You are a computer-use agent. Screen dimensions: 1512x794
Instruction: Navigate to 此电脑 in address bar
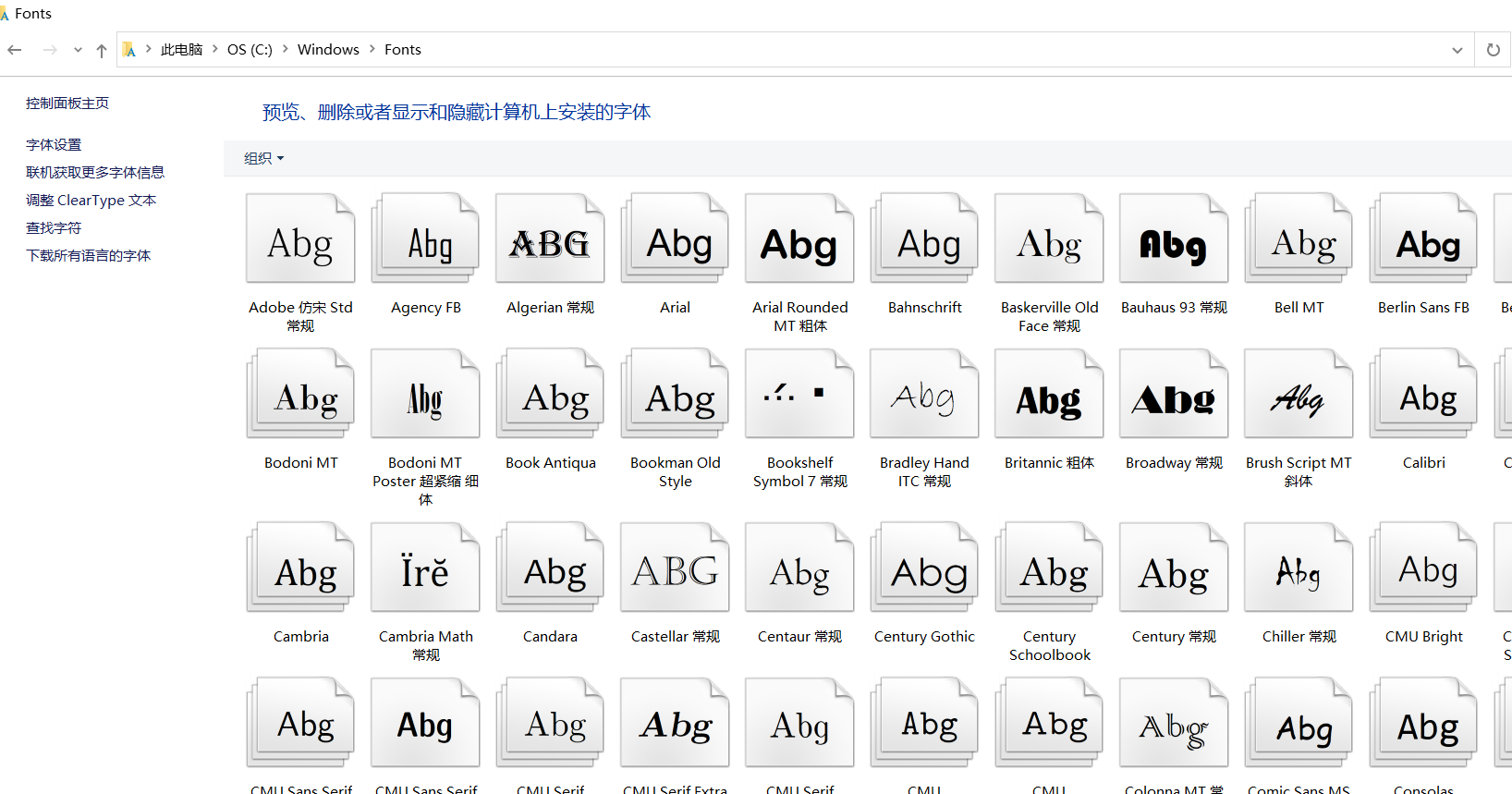(181, 50)
